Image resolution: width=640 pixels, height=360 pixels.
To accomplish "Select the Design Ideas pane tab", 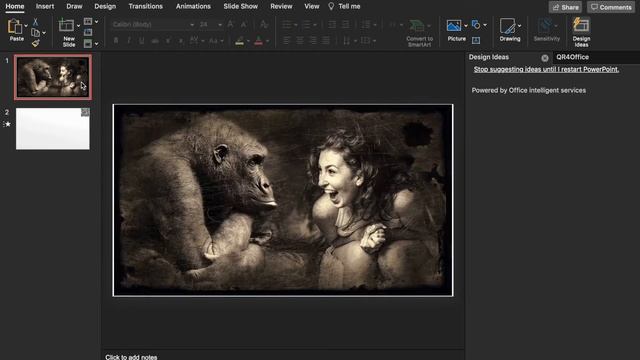I will [489, 57].
